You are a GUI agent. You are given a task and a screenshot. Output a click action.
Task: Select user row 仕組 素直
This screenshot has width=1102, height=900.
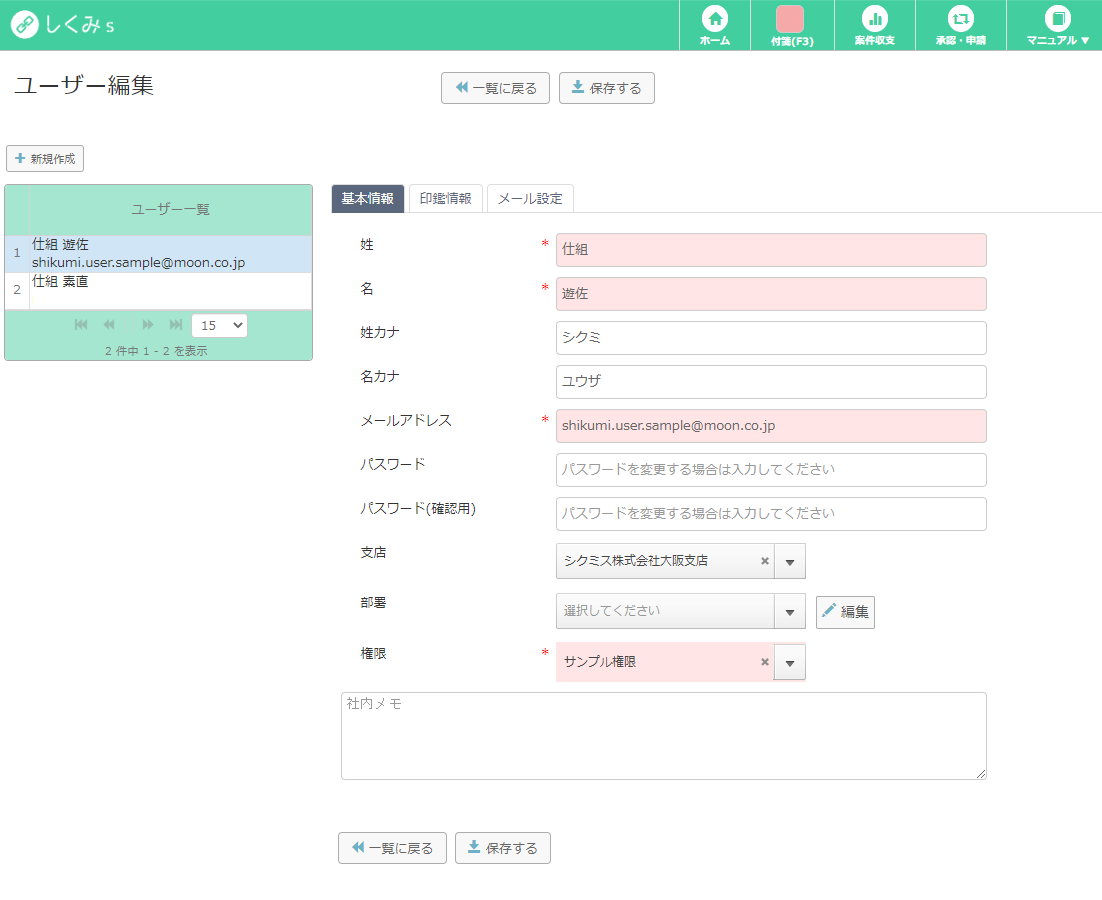click(x=158, y=290)
